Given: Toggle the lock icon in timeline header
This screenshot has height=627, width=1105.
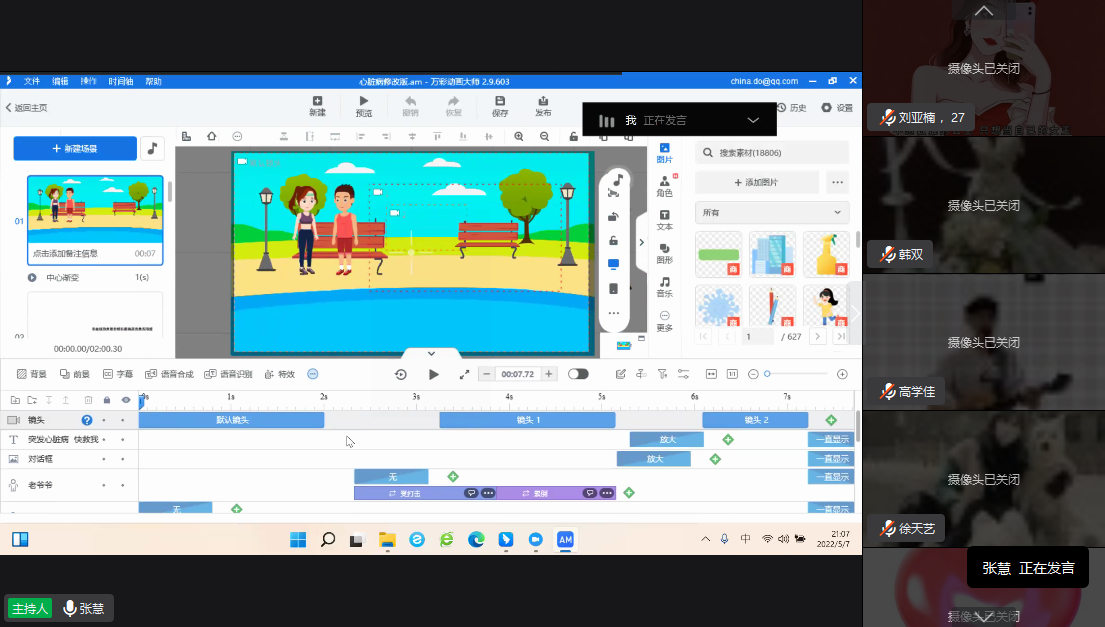Looking at the screenshot, I should [x=107, y=400].
